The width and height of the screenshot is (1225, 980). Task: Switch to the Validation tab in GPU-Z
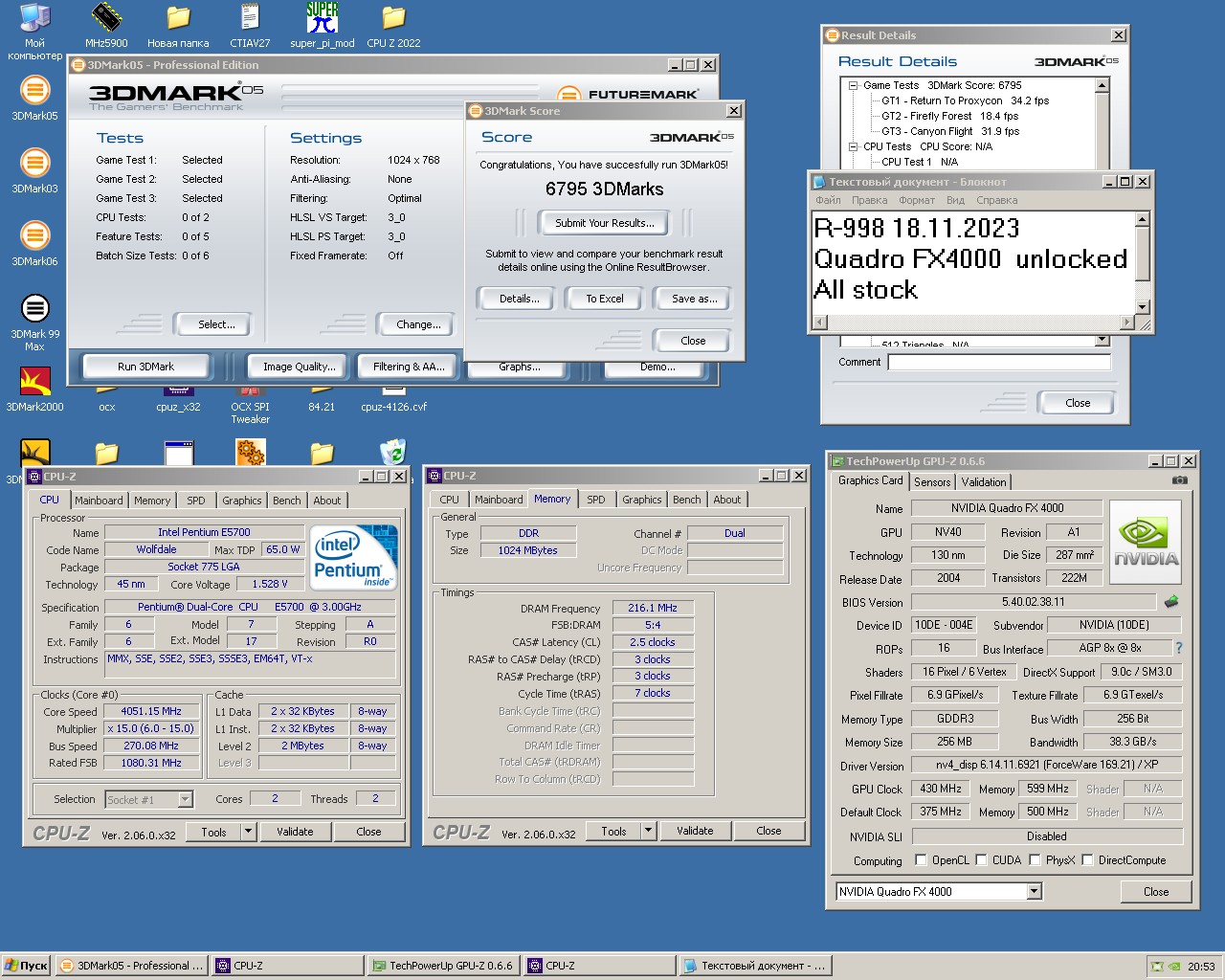984,482
